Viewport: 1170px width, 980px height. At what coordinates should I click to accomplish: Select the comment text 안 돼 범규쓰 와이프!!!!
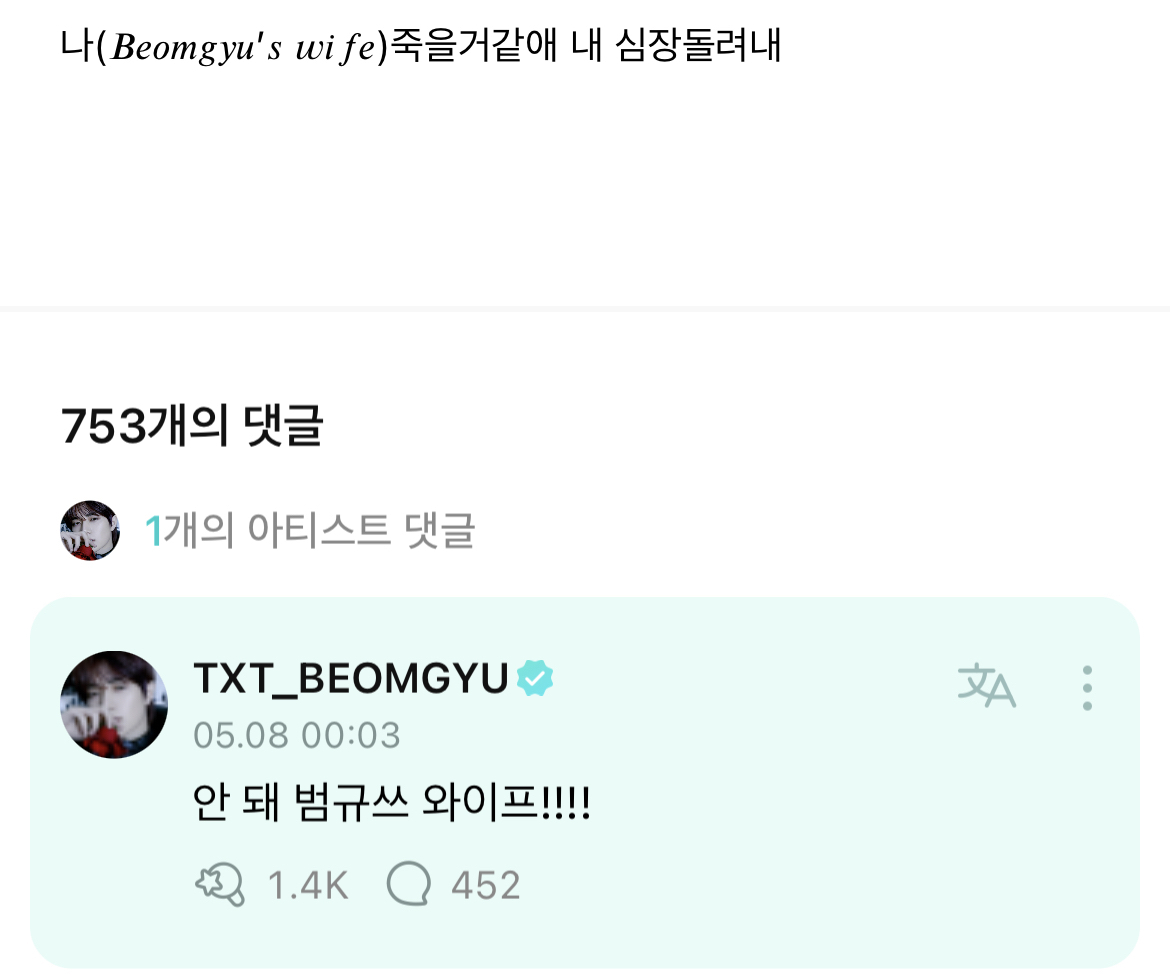392,802
